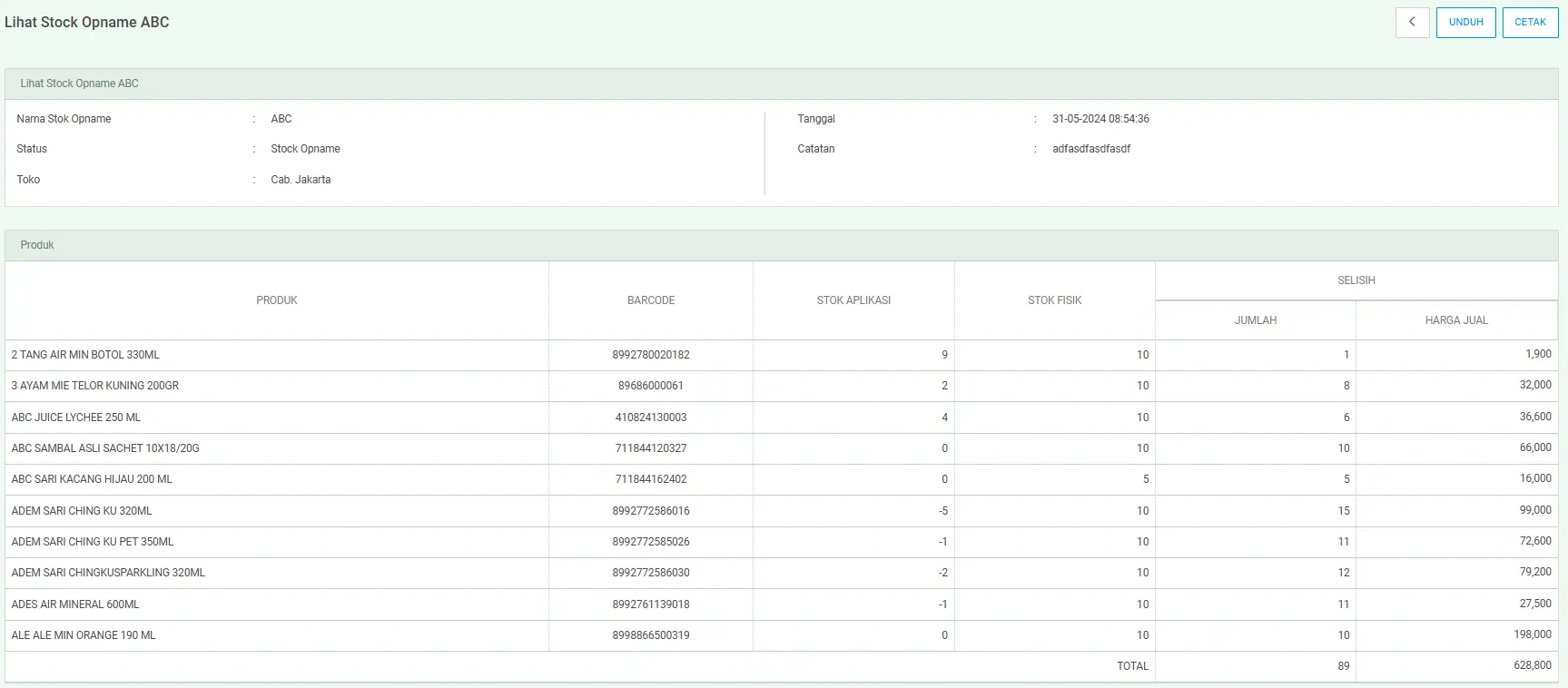The width and height of the screenshot is (1568, 688).
Task: Click barcode 8992780020182
Action: click(x=651, y=355)
